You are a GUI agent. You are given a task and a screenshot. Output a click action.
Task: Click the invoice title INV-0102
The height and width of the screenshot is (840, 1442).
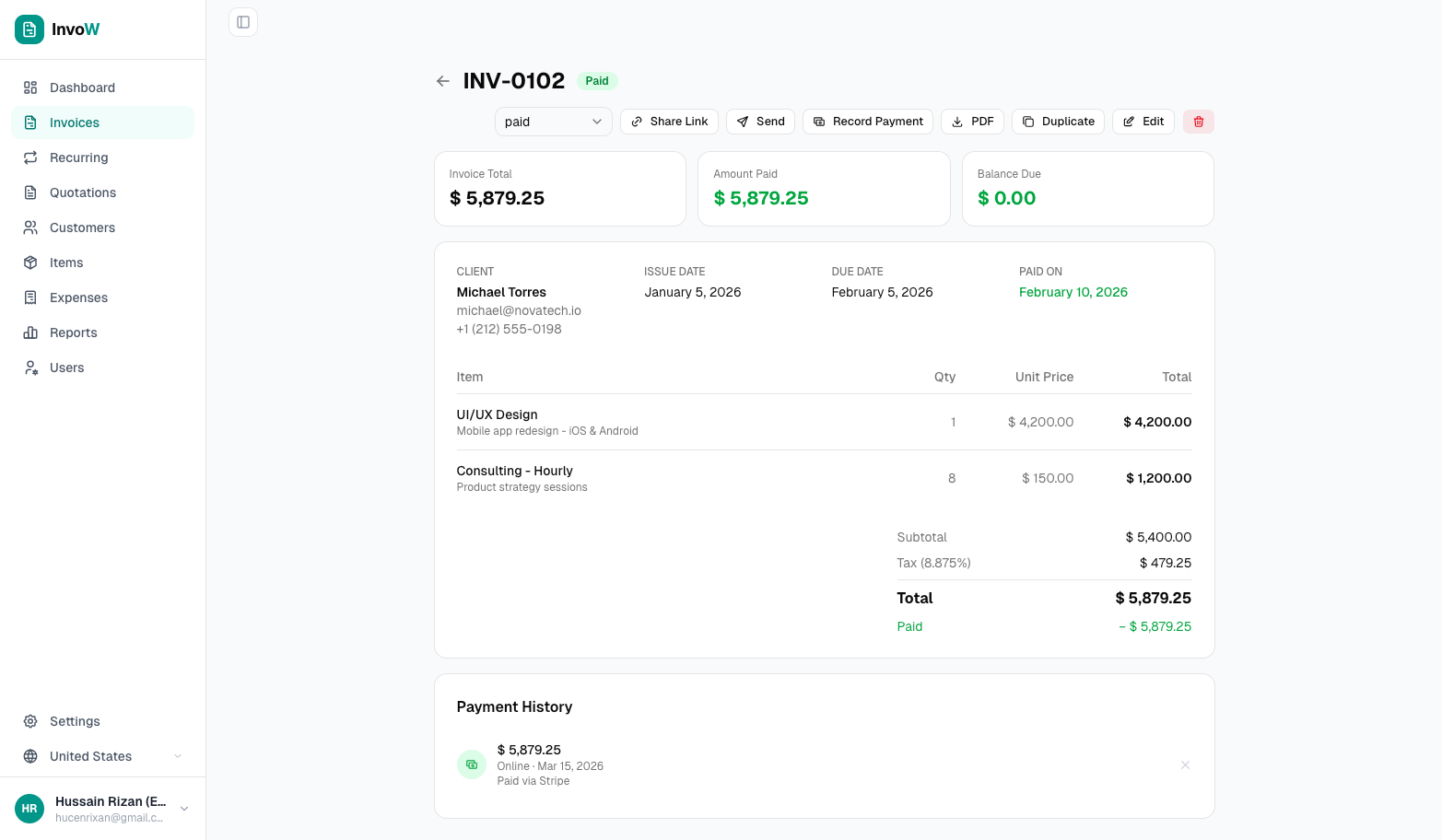tap(513, 81)
